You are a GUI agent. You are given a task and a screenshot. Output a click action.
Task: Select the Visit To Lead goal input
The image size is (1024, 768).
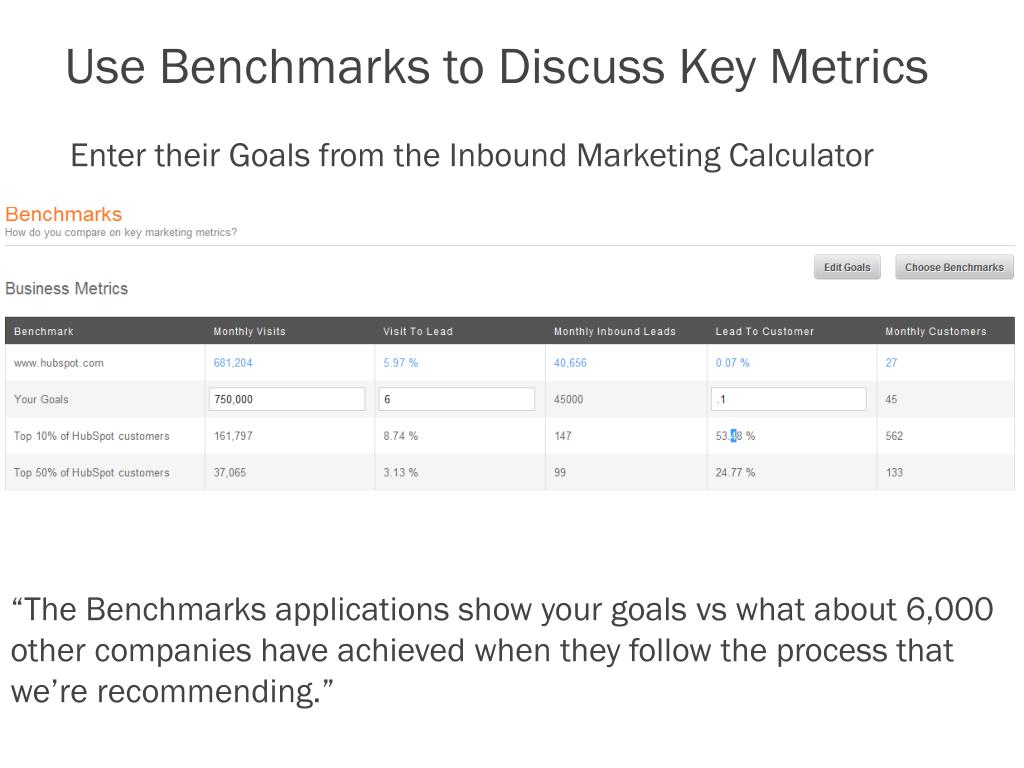pos(456,399)
